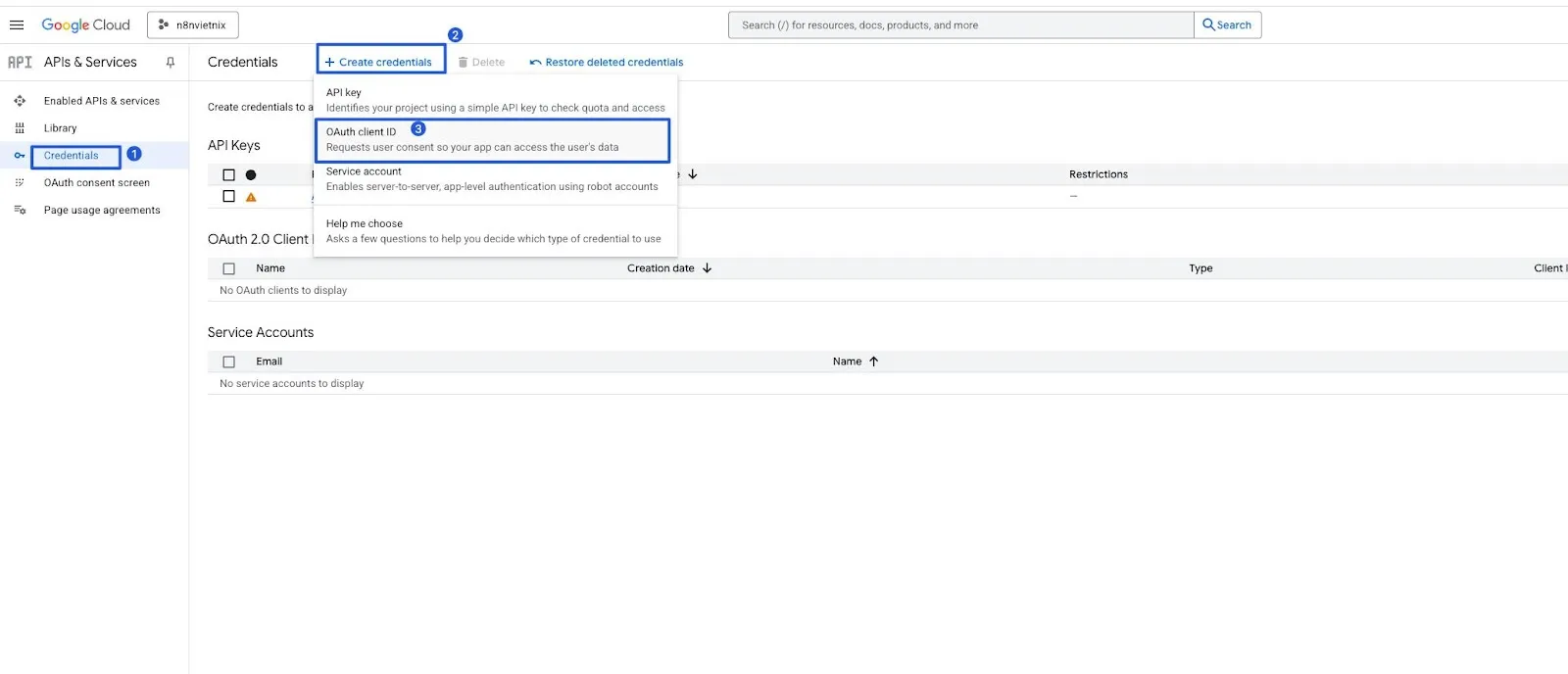The image size is (1568, 674).
Task: Click the black status dot column header
Action: point(251,175)
